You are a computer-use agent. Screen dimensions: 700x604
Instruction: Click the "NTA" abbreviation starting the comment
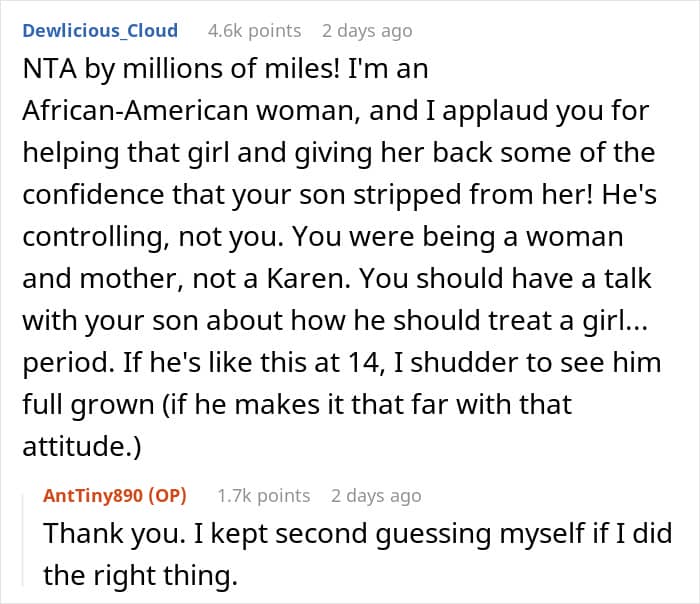pyautogui.click(x=47, y=73)
